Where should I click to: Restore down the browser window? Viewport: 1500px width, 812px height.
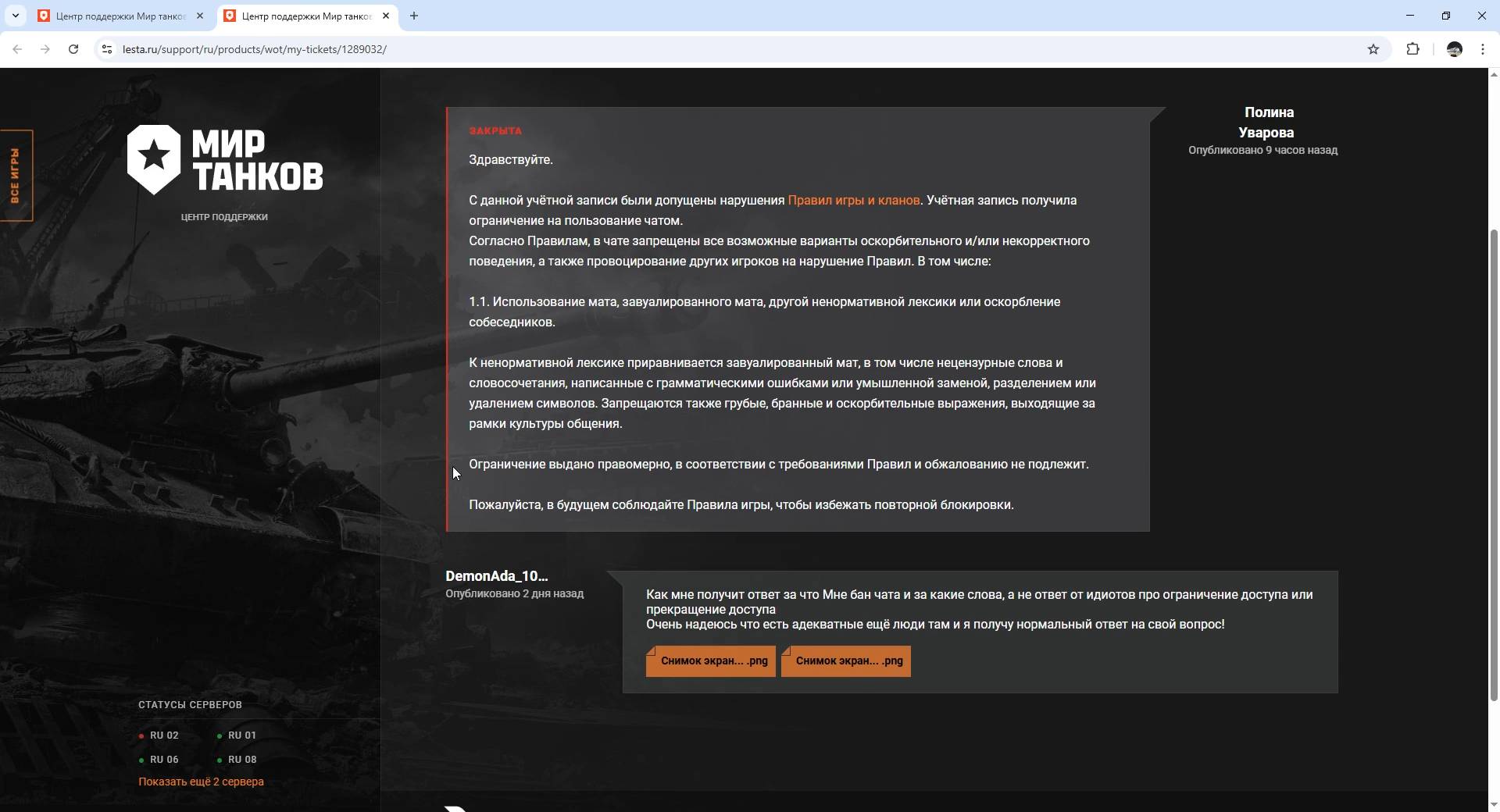tap(1446, 16)
